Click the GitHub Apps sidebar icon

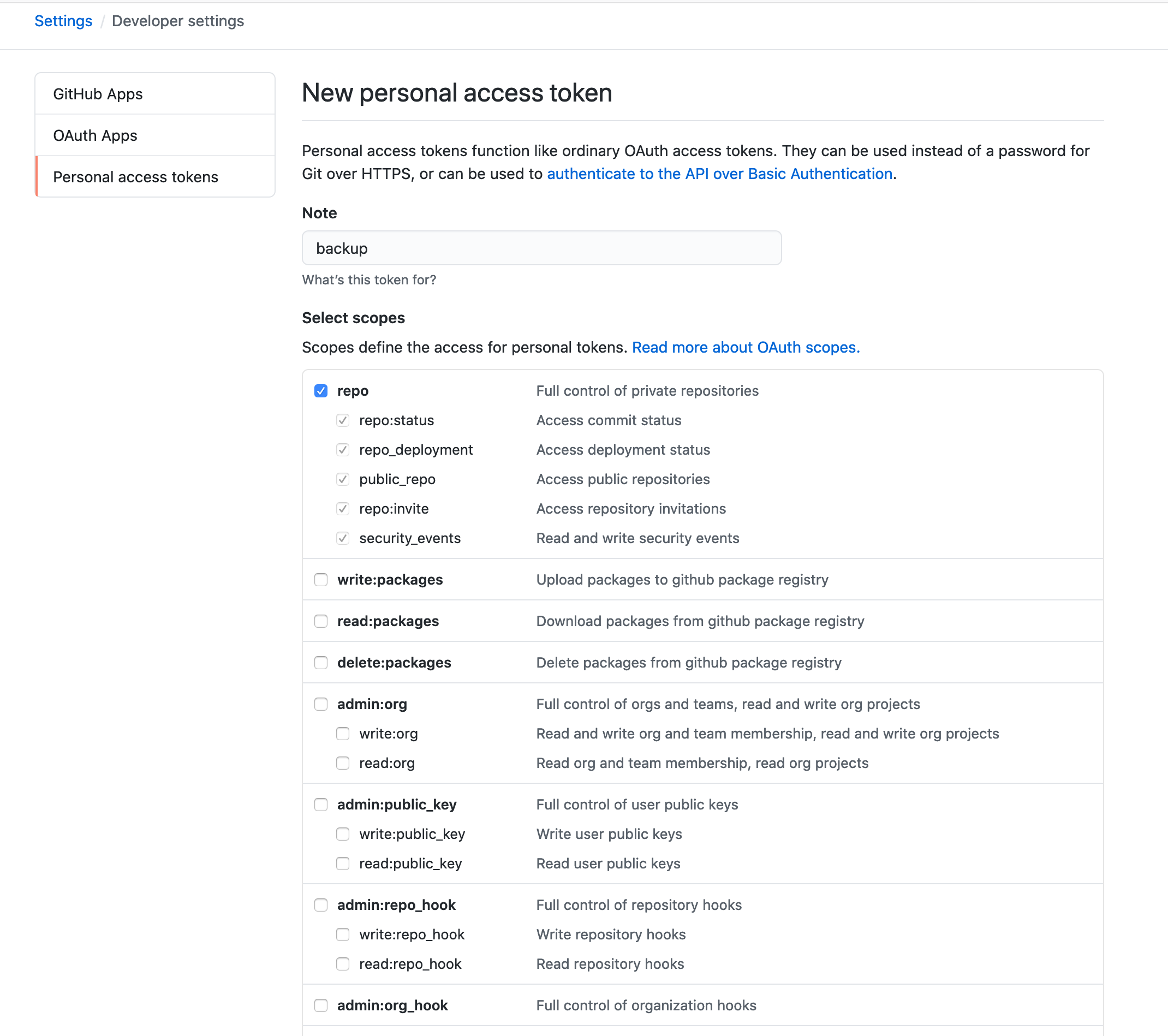[x=155, y=93]
